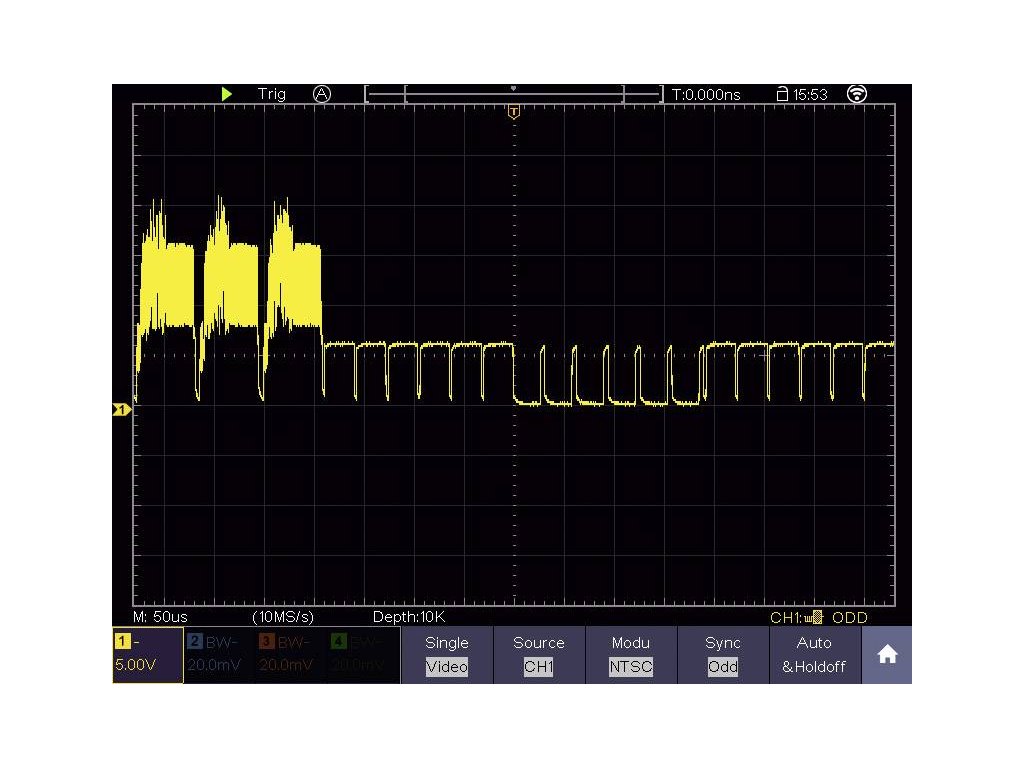Change the Modu NTSC video standard
This screenshot has height=768, width=1024.
click(x=630, y=655)
